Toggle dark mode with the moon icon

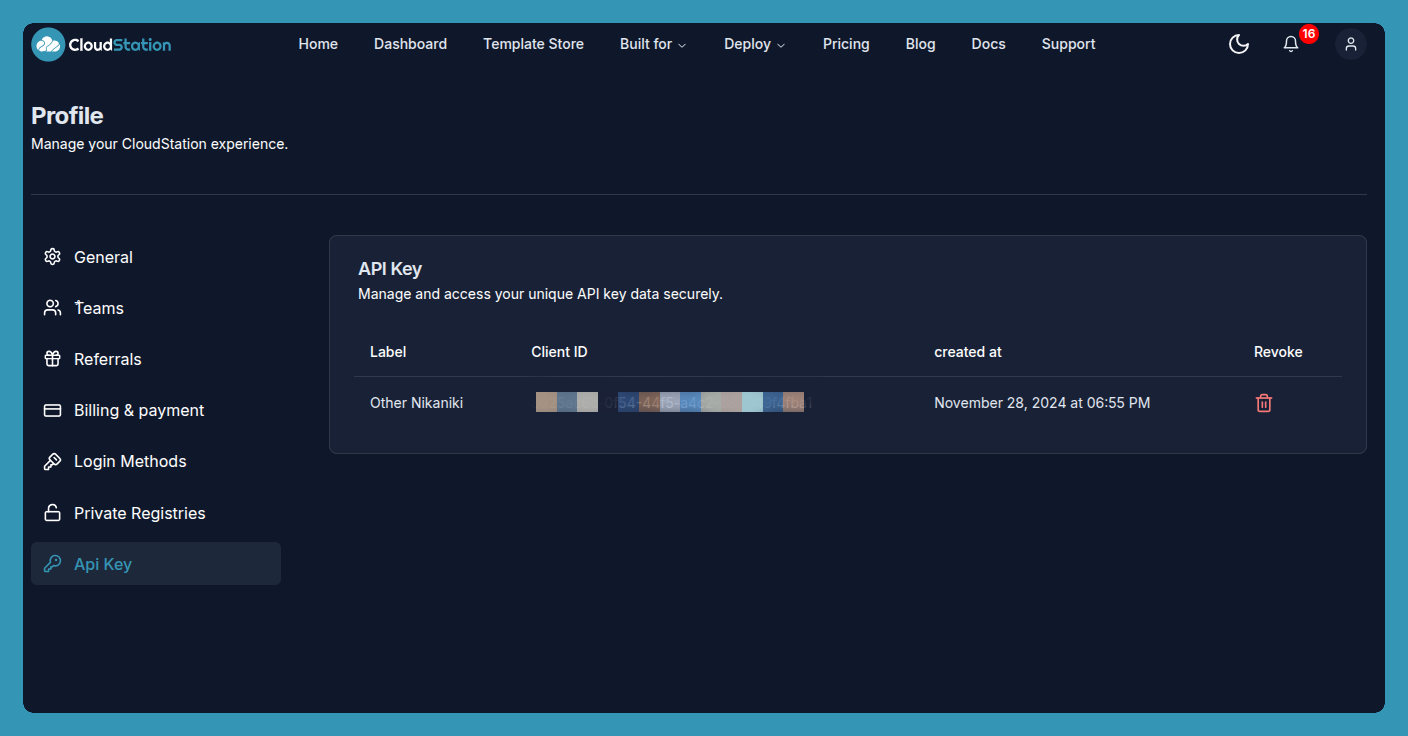click(x=1239, y=44)
